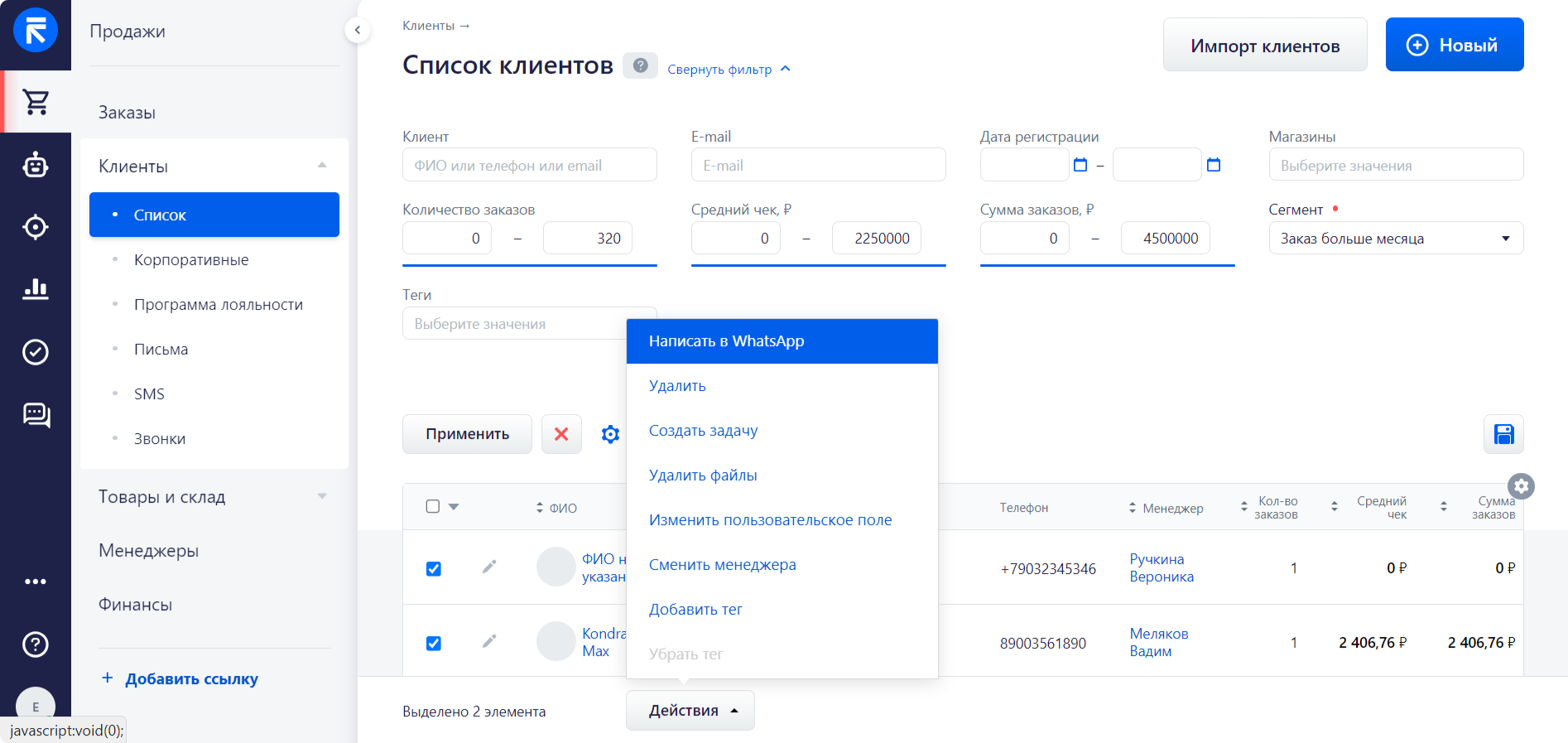Choose Сменить менеджера action
This screenshot has height=743, width=1568.
[x=782, y=565]
